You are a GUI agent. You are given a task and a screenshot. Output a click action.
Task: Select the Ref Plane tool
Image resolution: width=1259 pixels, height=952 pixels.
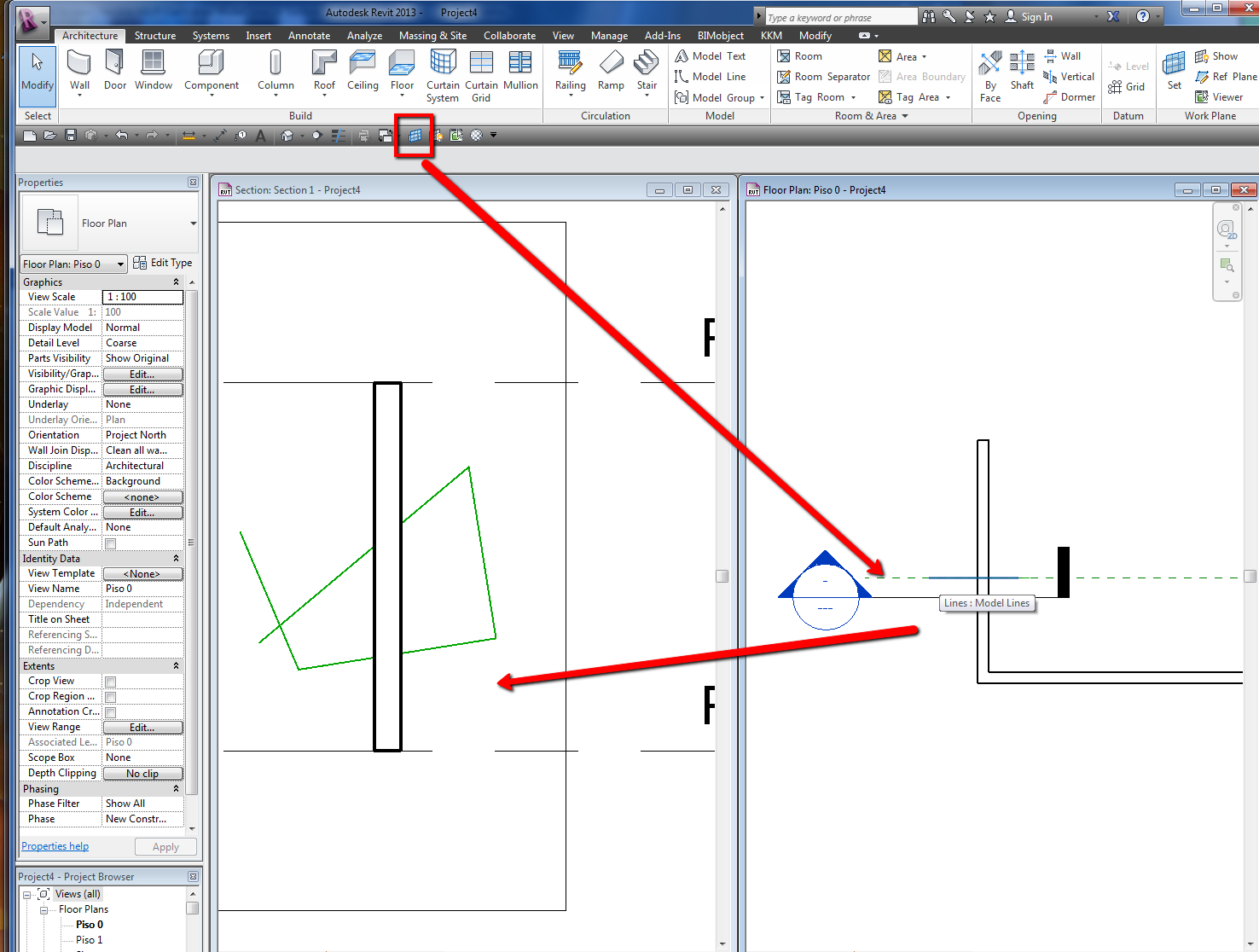pyautogui.click(x=1226, y=77)
